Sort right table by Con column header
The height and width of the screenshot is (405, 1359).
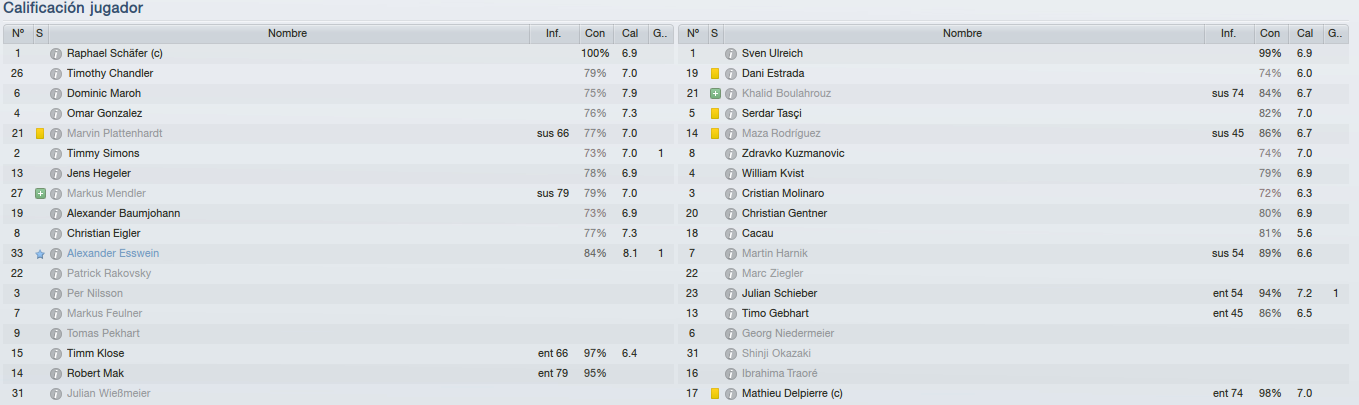[1270, 33]
